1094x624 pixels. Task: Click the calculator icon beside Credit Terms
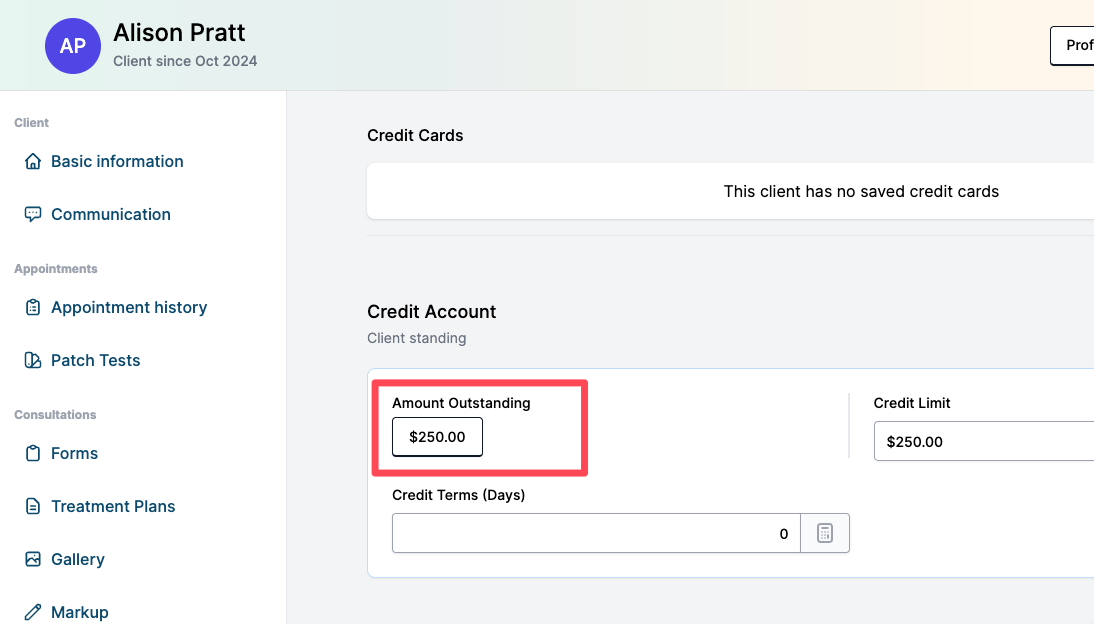[825, 533]
